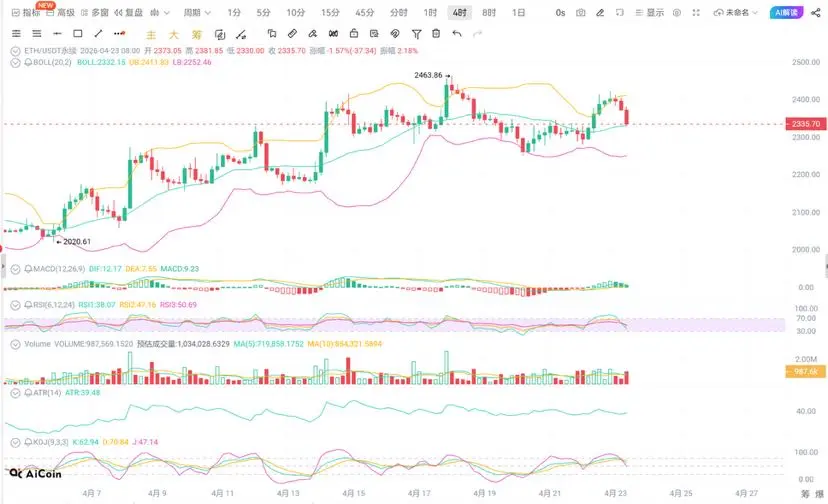Select the three horizontal lines tool
Screen dimensions: 828x504
(36, 34)
